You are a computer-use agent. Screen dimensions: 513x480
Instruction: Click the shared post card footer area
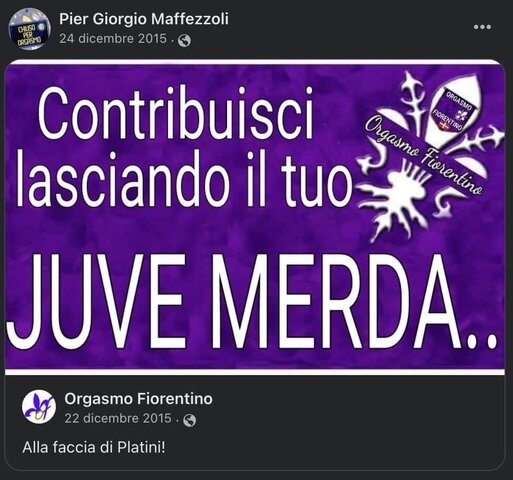pos(255,422)
